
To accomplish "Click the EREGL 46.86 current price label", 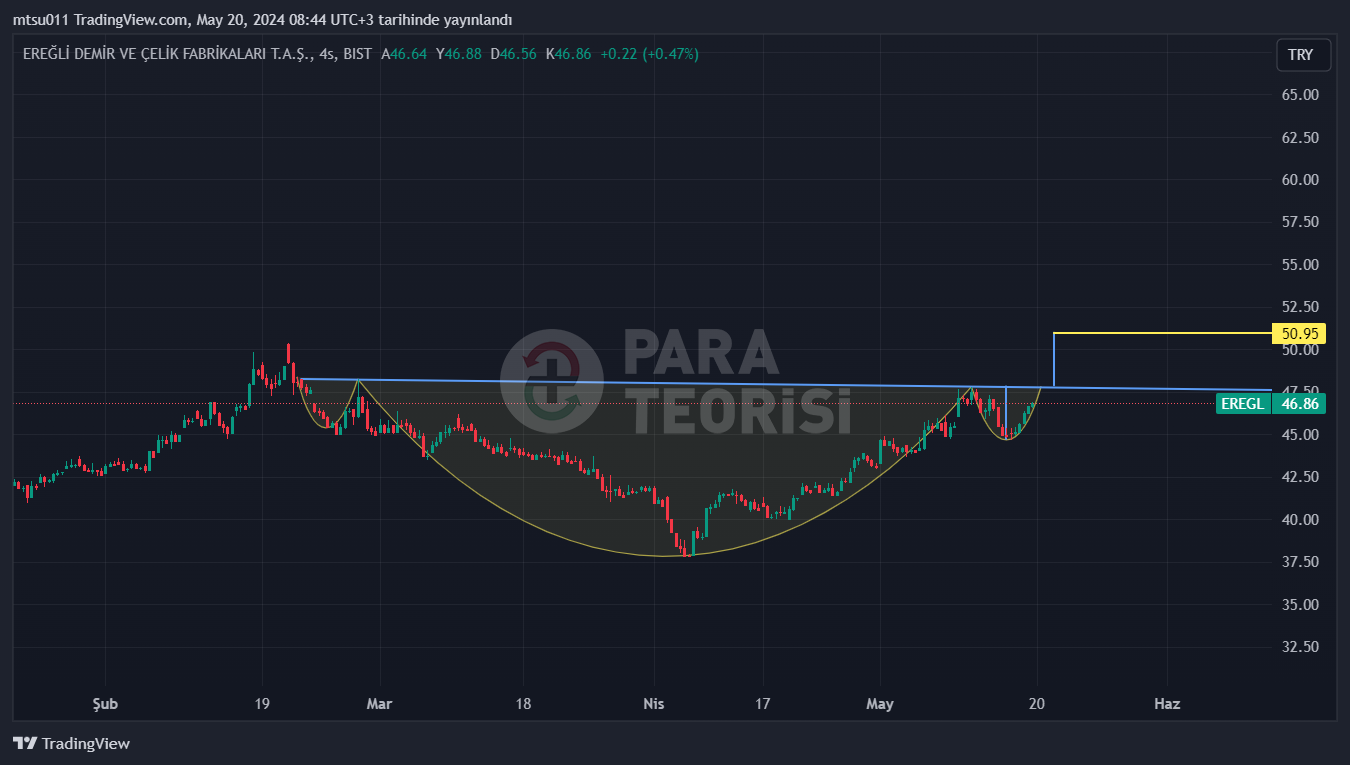I will 1271,404.
